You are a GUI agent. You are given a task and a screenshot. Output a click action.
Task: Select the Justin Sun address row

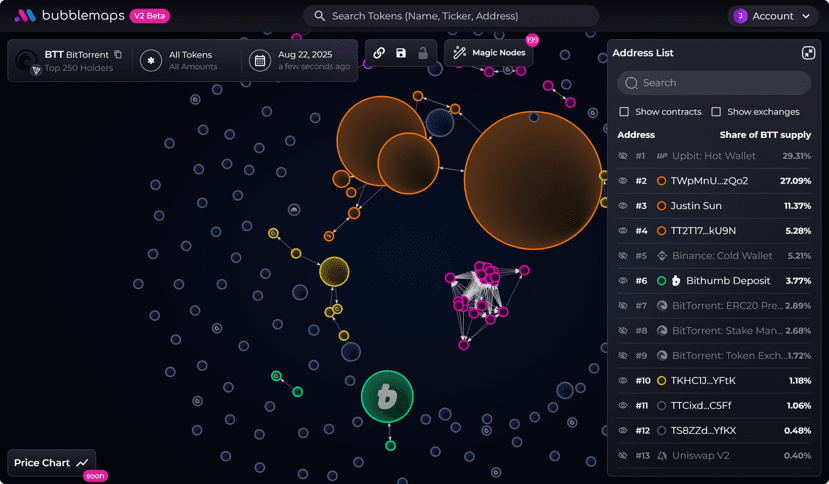pyautogui.click(x=714, y=206)
